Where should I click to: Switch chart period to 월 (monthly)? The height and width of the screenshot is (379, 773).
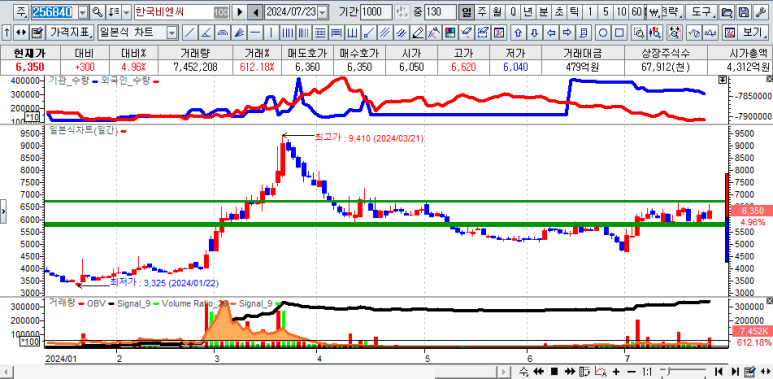coord(496,12)
